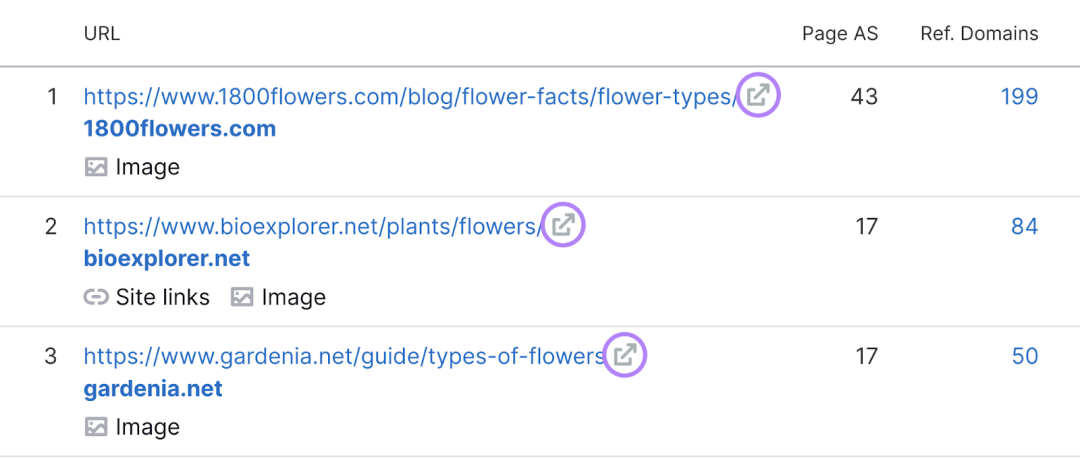The image size is (1080, 459).
Task: Click the gardenia.net domain link
Action: point(153,389)
